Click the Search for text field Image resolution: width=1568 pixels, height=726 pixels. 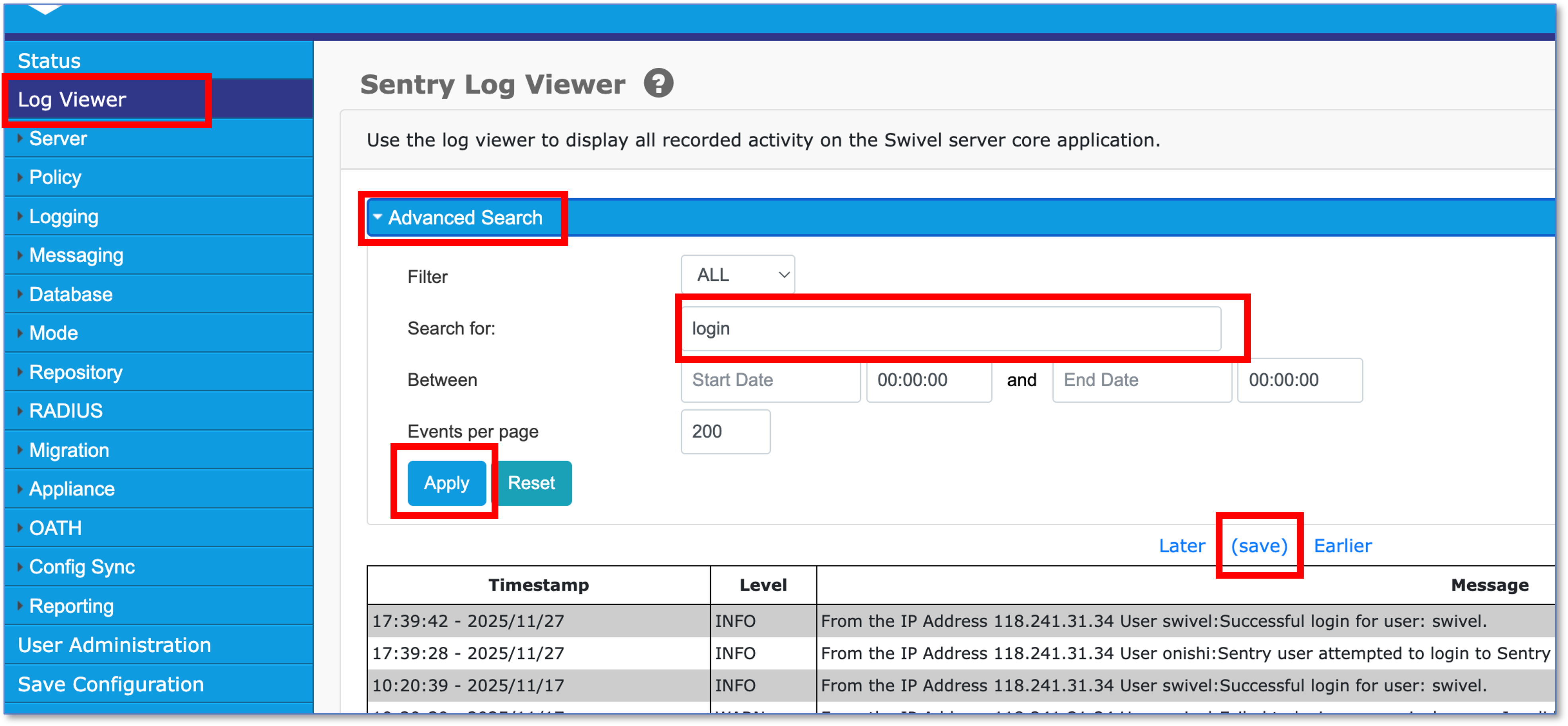coord(950,329)
